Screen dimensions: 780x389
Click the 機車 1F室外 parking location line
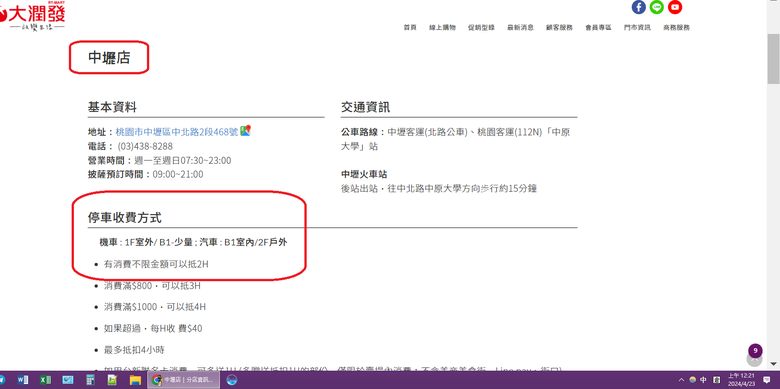tap(193, 242)
